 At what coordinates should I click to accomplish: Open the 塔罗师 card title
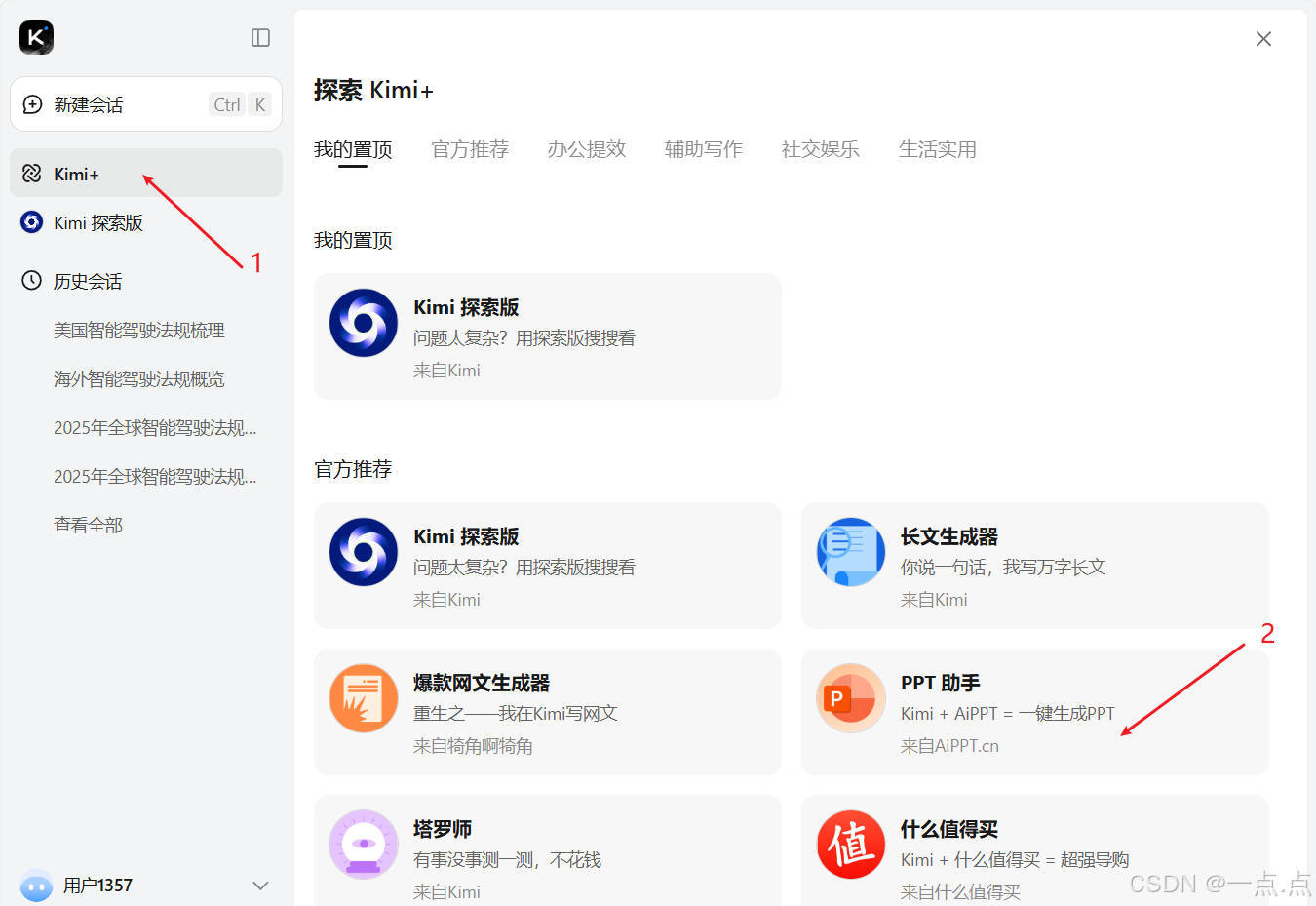(443, 829)
